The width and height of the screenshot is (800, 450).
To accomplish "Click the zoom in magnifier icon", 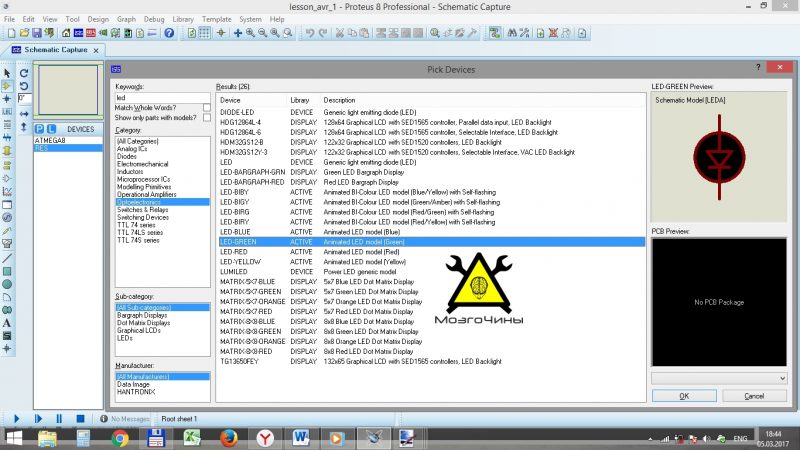I will (250, 33).
